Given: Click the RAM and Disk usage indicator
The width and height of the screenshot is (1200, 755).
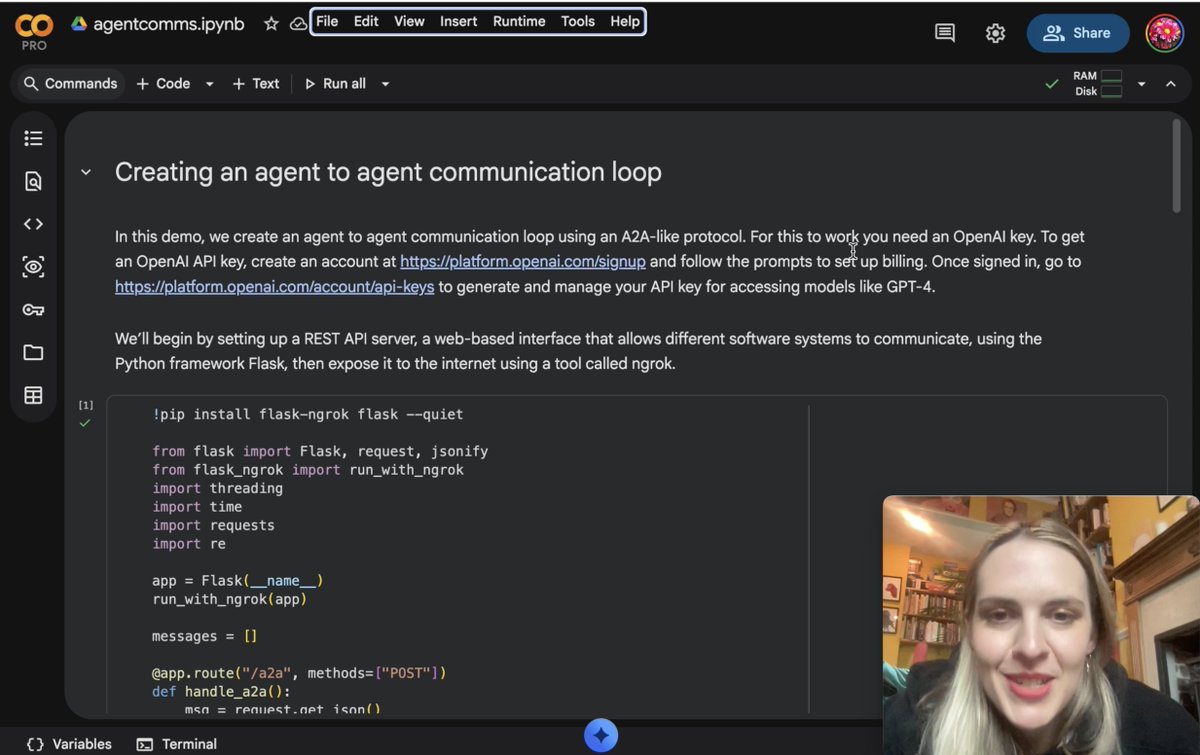Looking at the screenshot, I should (1097, 84).
